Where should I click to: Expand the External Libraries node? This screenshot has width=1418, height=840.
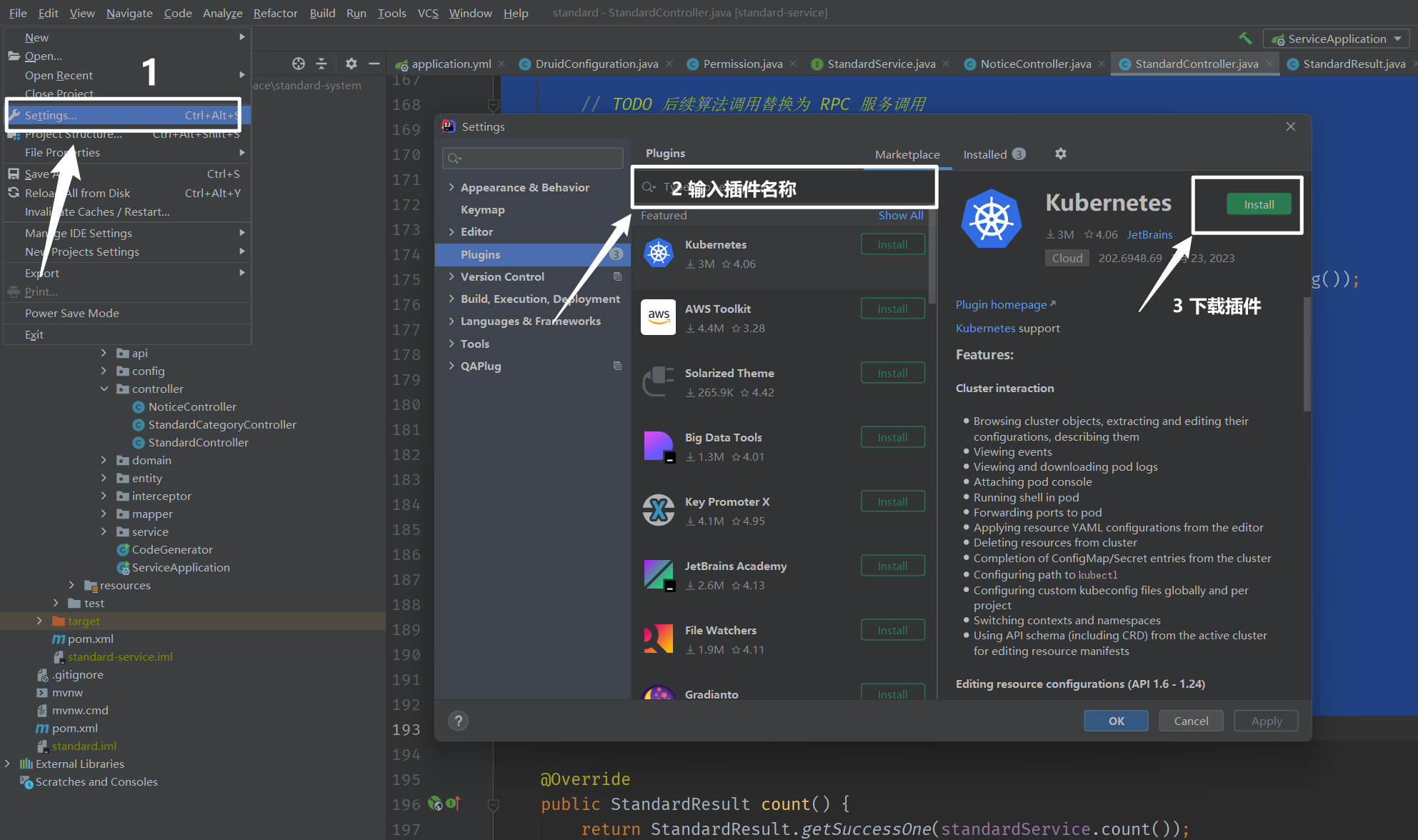pyautogui.click(x=7, y=764)
